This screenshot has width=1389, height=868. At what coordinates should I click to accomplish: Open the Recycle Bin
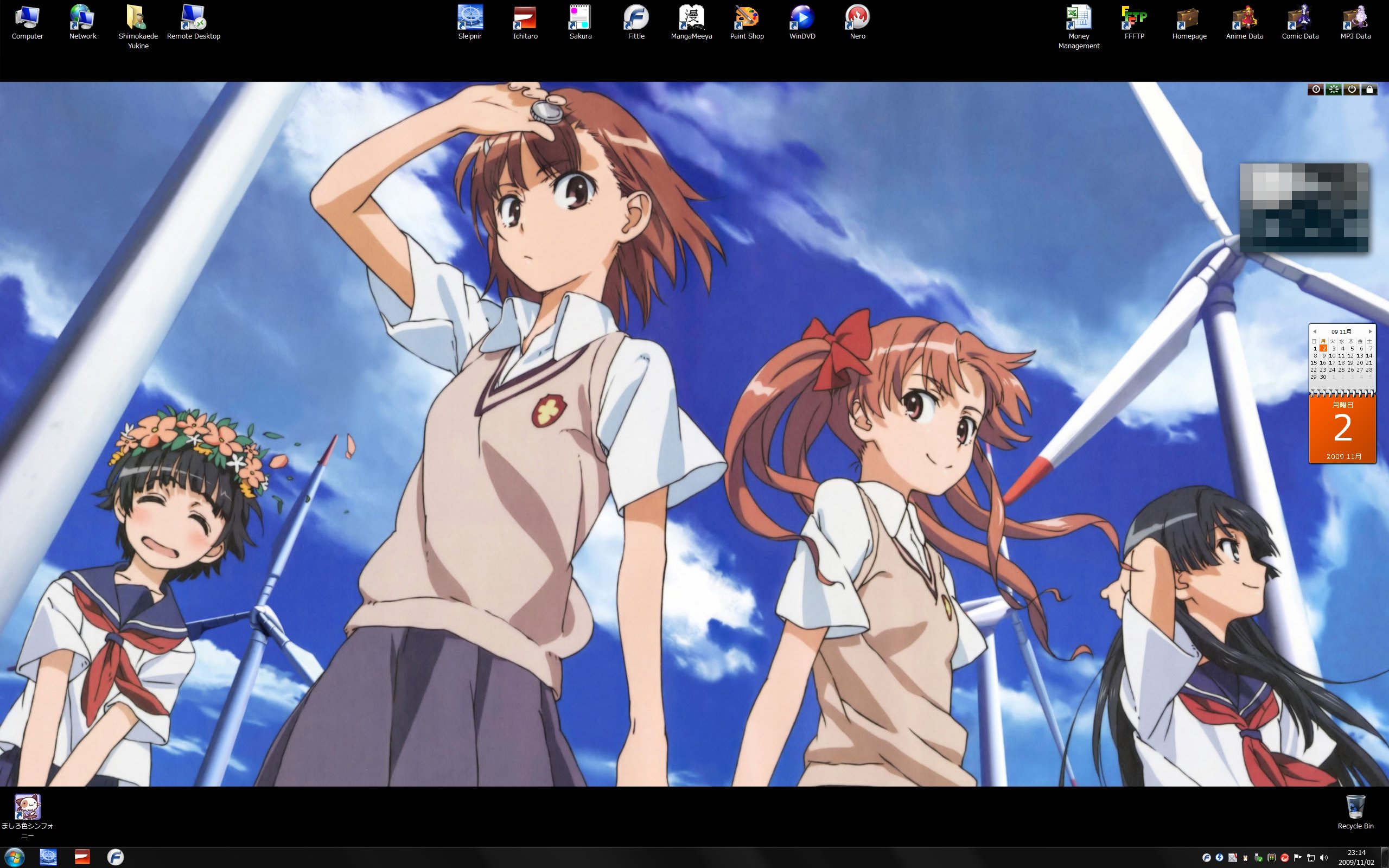pyautogui.click(x=1355, y=812)
